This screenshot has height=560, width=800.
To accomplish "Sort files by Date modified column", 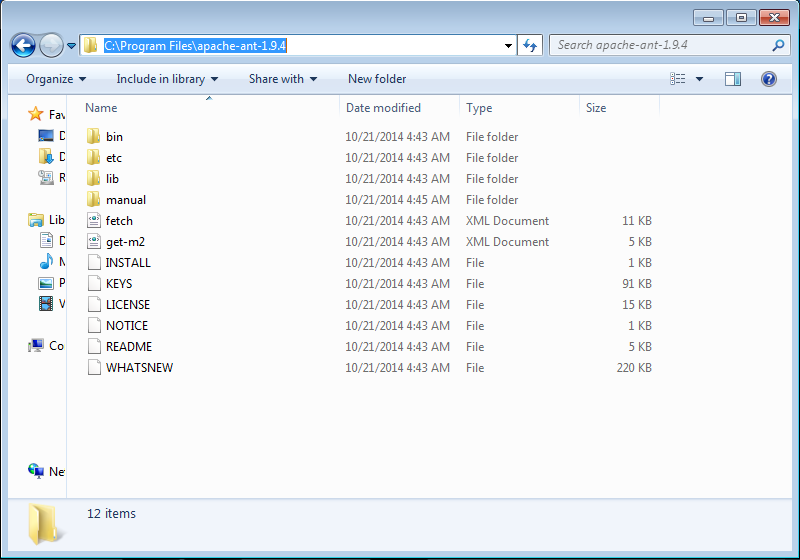I will (x=383, y=108).
